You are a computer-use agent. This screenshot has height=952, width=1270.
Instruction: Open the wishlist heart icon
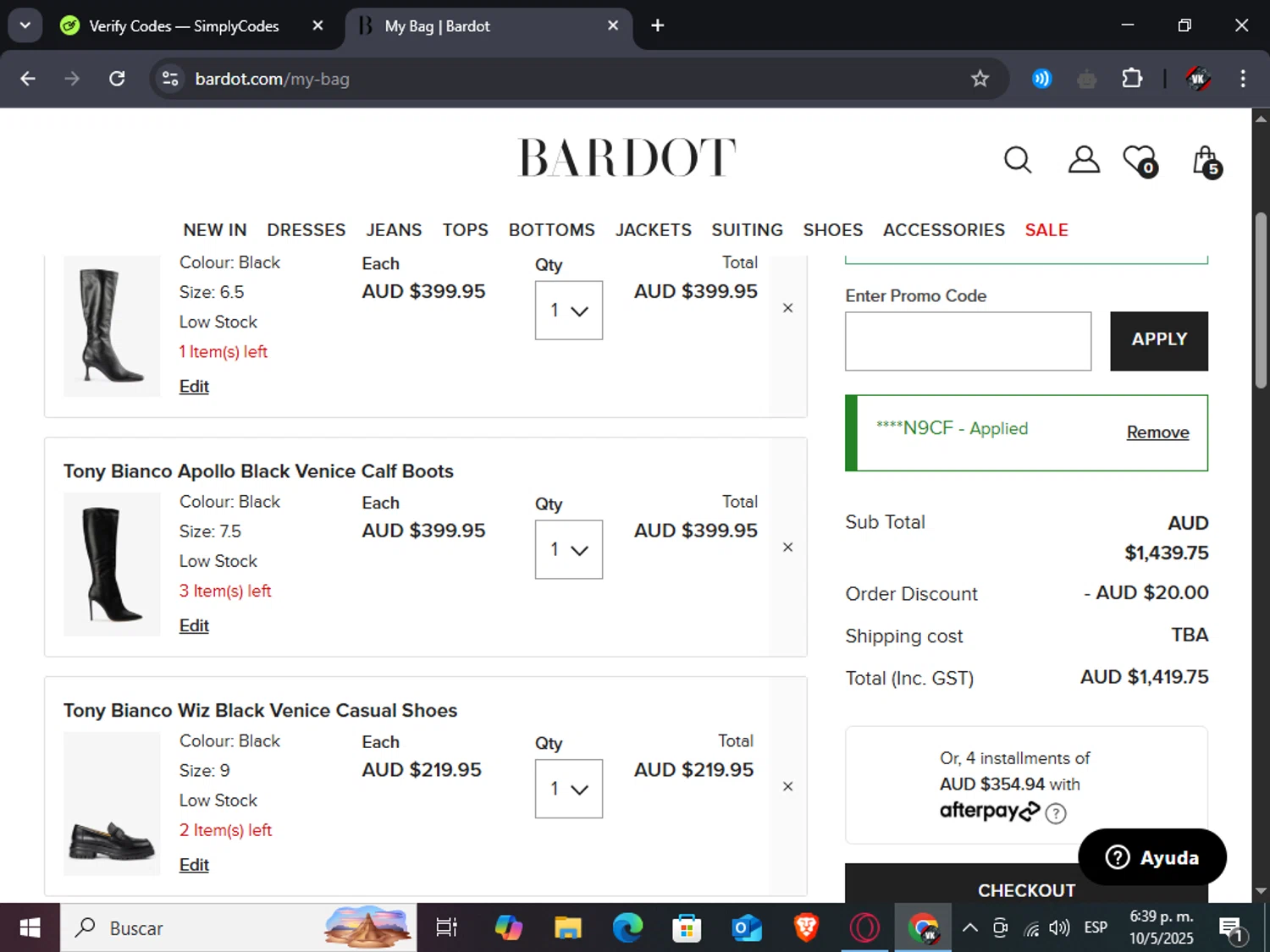pyautogui.click(x=1140, y=160)
